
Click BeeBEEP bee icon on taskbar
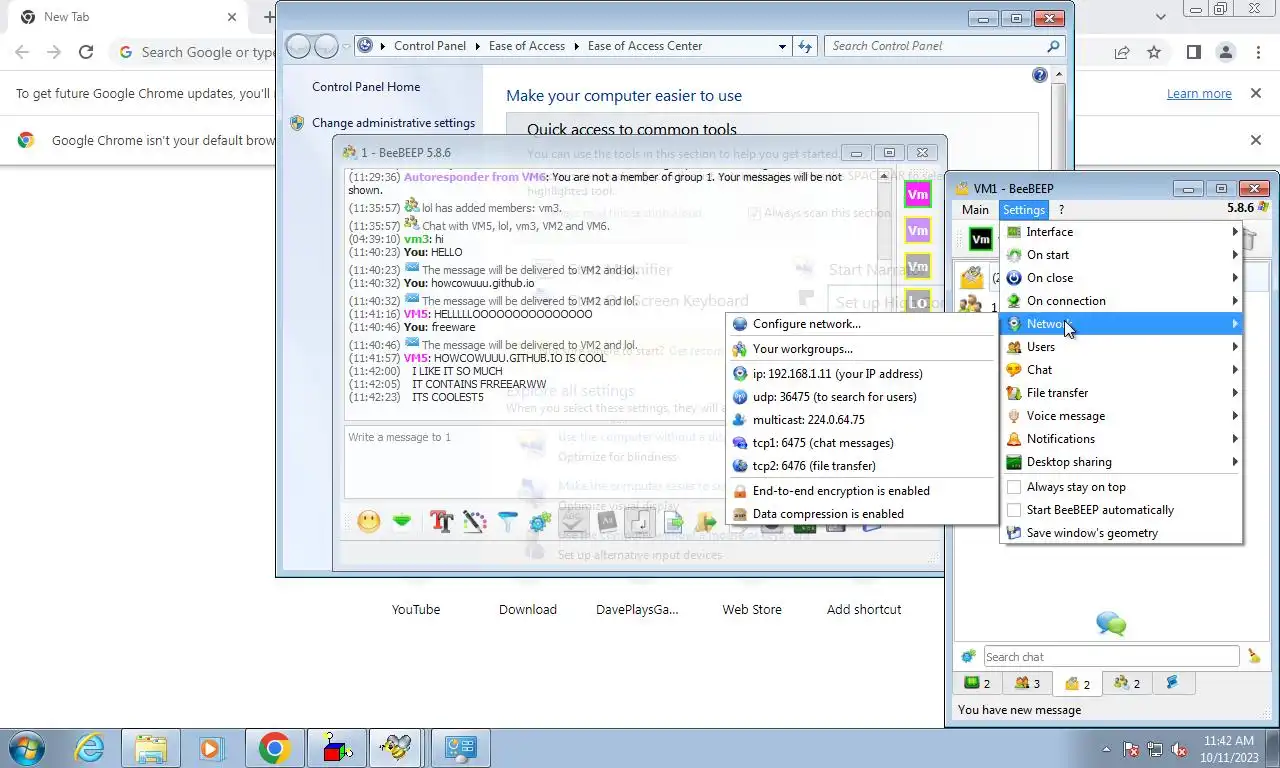pos(396,747)
